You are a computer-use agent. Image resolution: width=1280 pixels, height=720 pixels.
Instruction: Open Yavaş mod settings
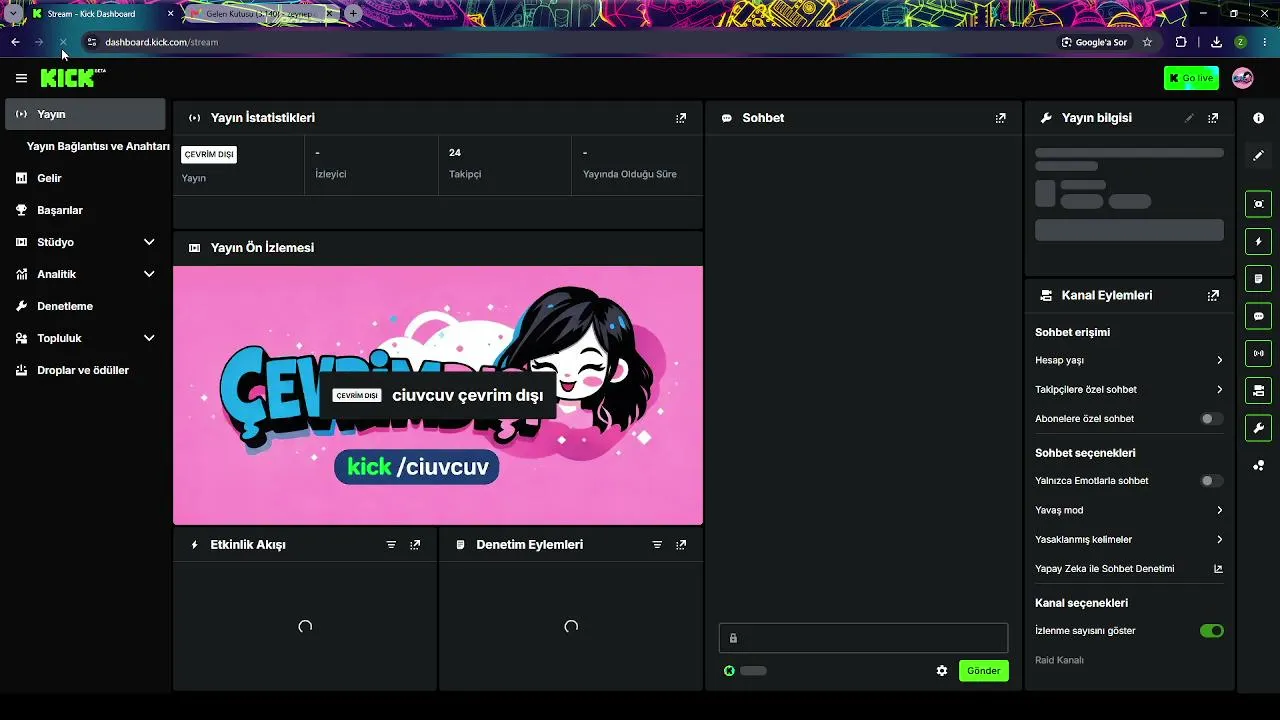pyautogui.click(x=1129, y=510)
